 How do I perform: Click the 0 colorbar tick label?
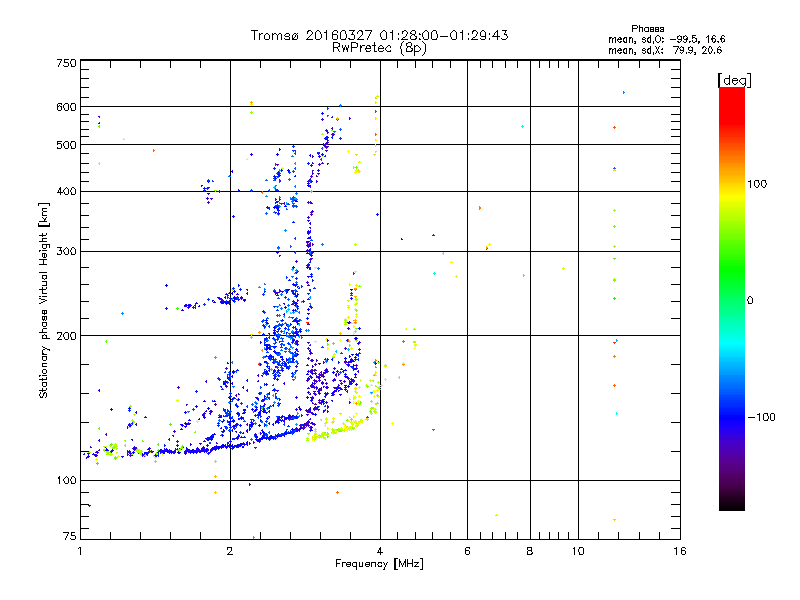point(750,301)
